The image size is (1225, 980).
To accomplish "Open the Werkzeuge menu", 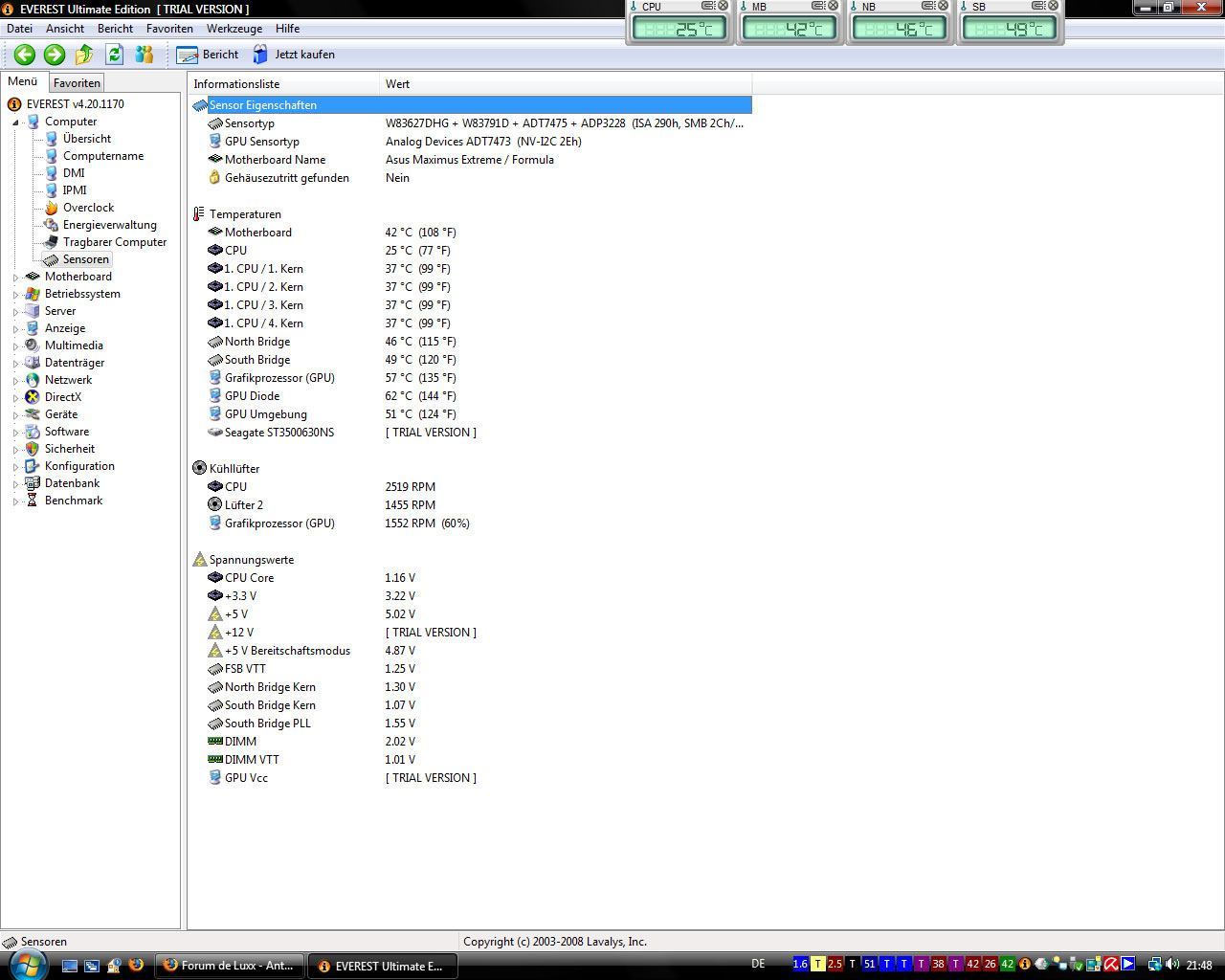I will tap(234, 29).
